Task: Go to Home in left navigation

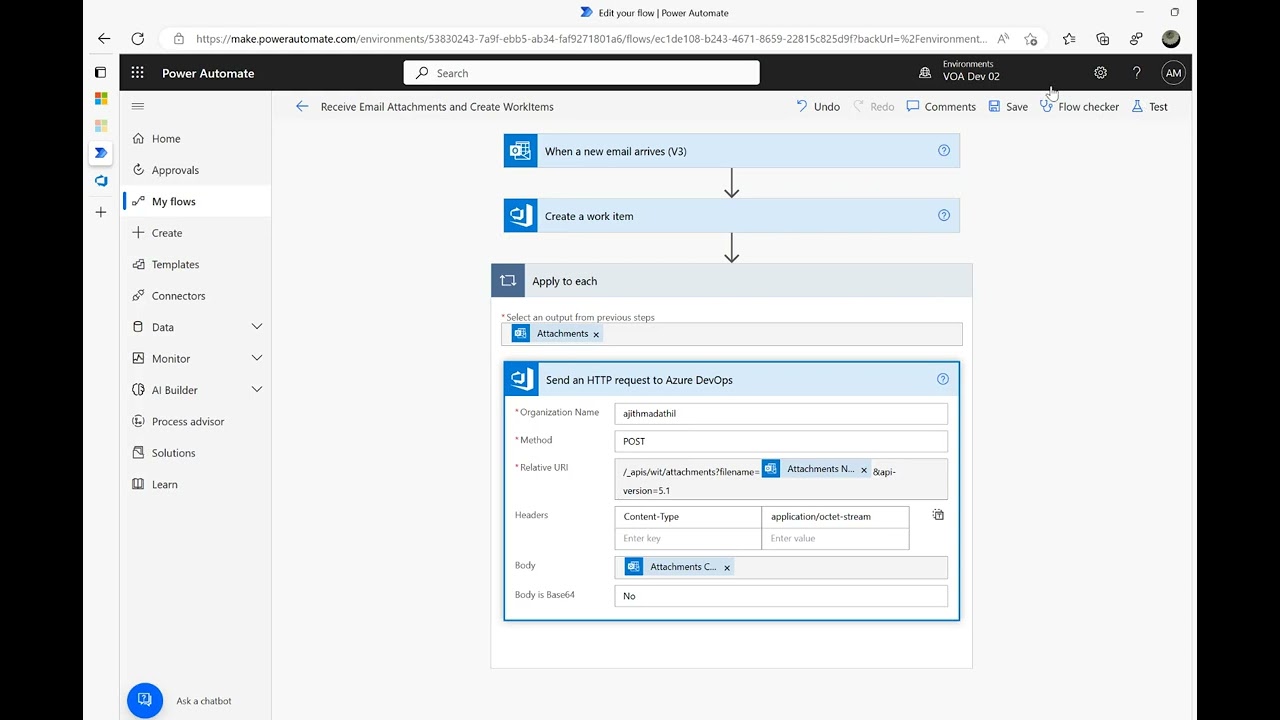Action: point(197,139)
